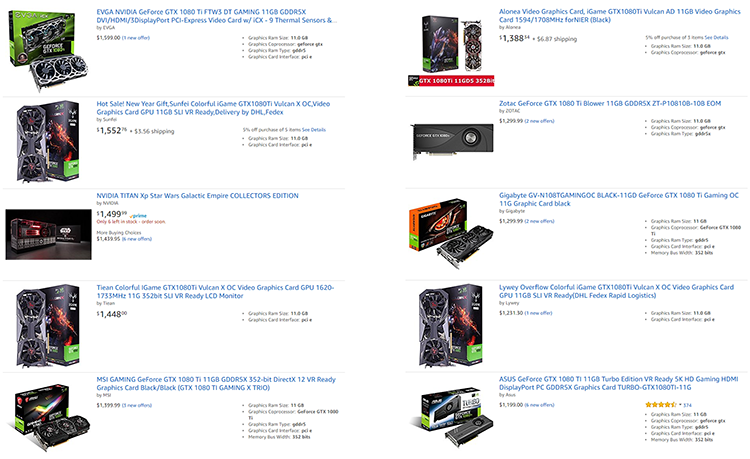This screenshot has height=459, width=750.
Task: Click the MSI Gaming X Trio product image
Action: point(49,417)
